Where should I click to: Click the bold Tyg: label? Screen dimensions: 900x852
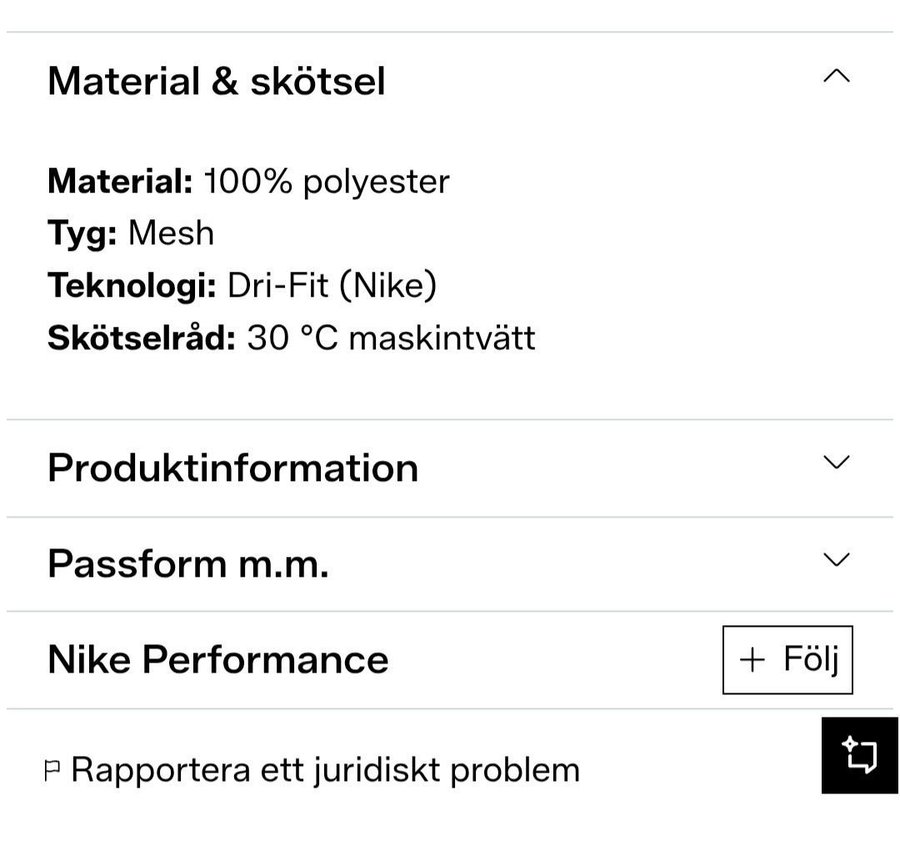pyautogui.click(x=83, y=234)
